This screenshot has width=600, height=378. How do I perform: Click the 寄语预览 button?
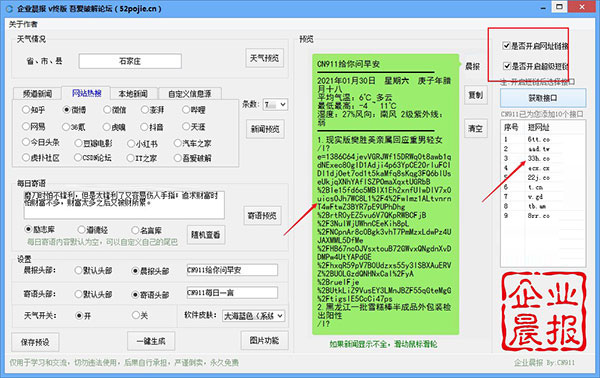coord(262,216)
